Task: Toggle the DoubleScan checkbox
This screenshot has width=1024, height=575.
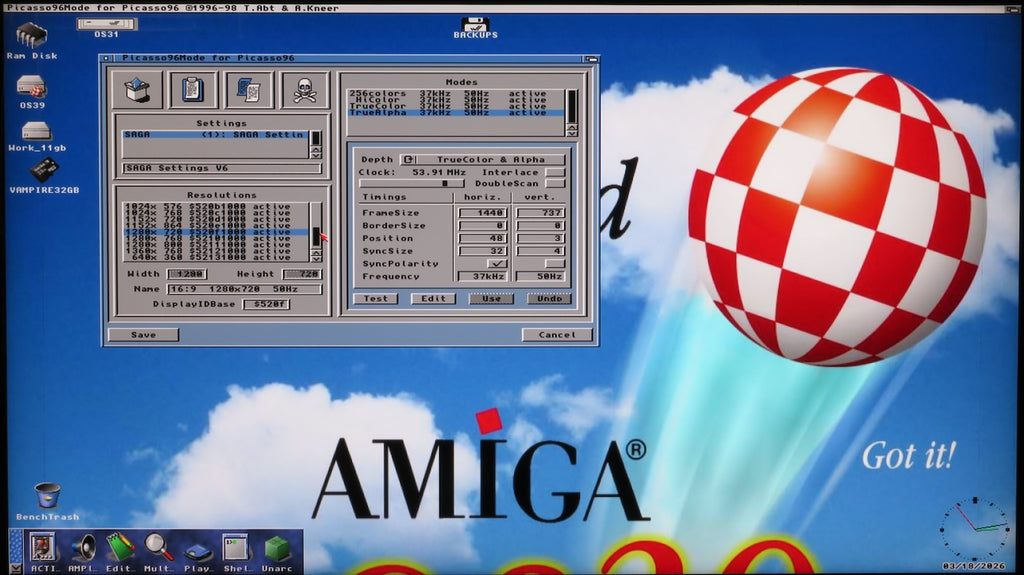Action: coord(555,184)
